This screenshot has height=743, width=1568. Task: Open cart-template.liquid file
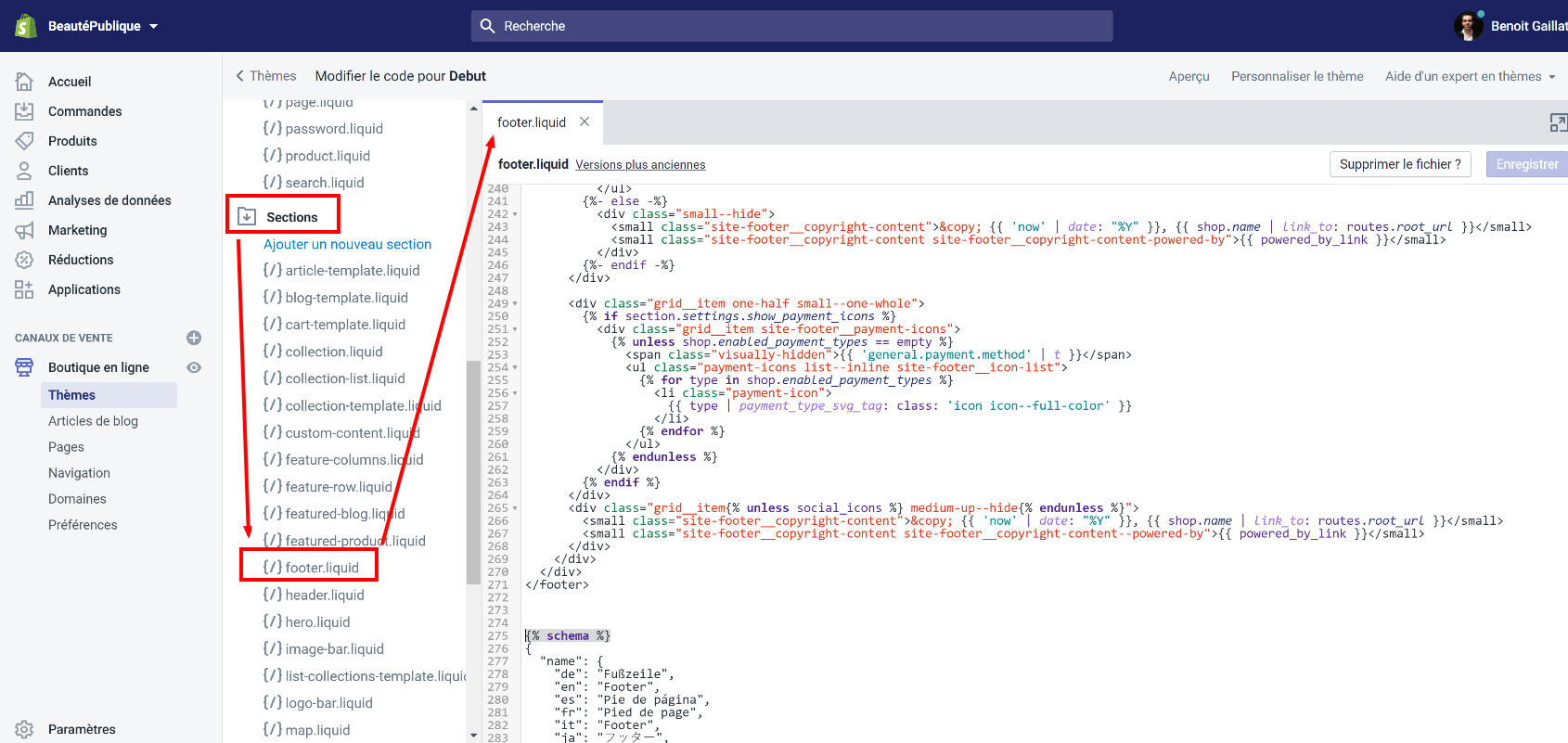pos(334,325)
